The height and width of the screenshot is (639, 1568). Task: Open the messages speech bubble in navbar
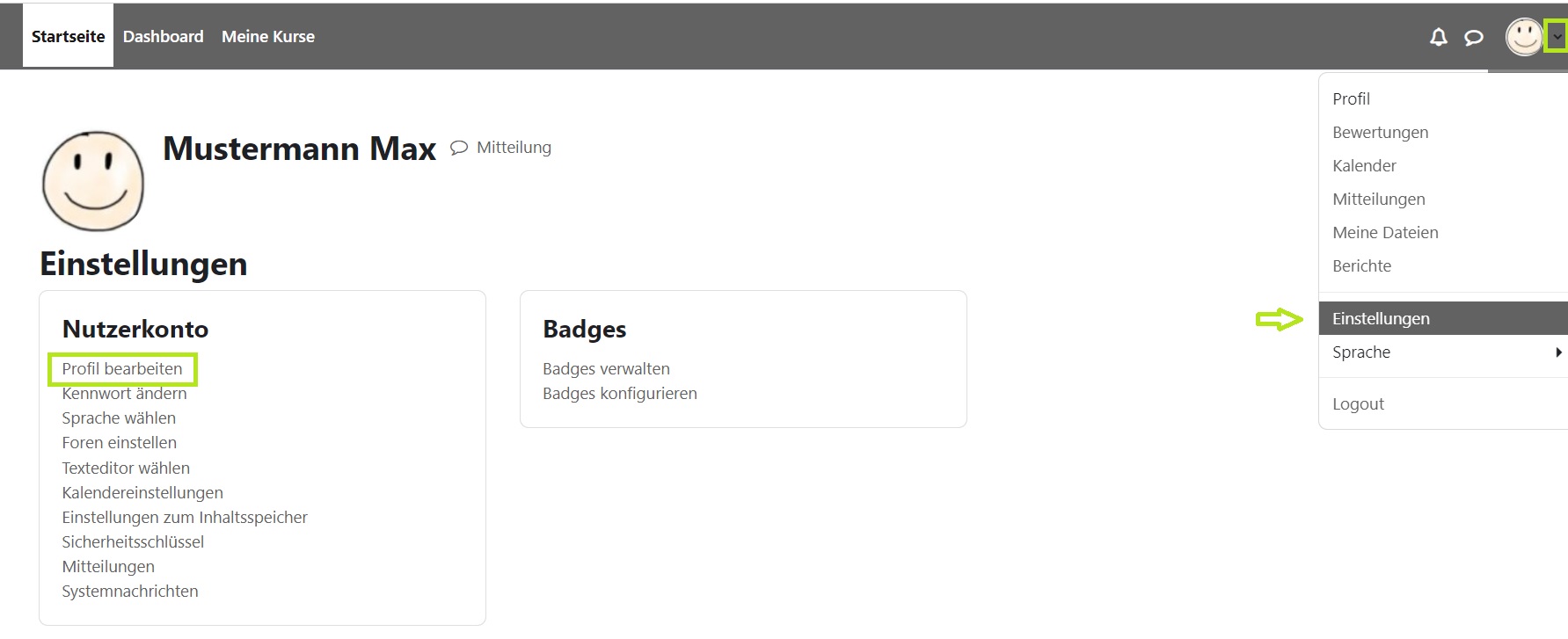coord(1473,37)
